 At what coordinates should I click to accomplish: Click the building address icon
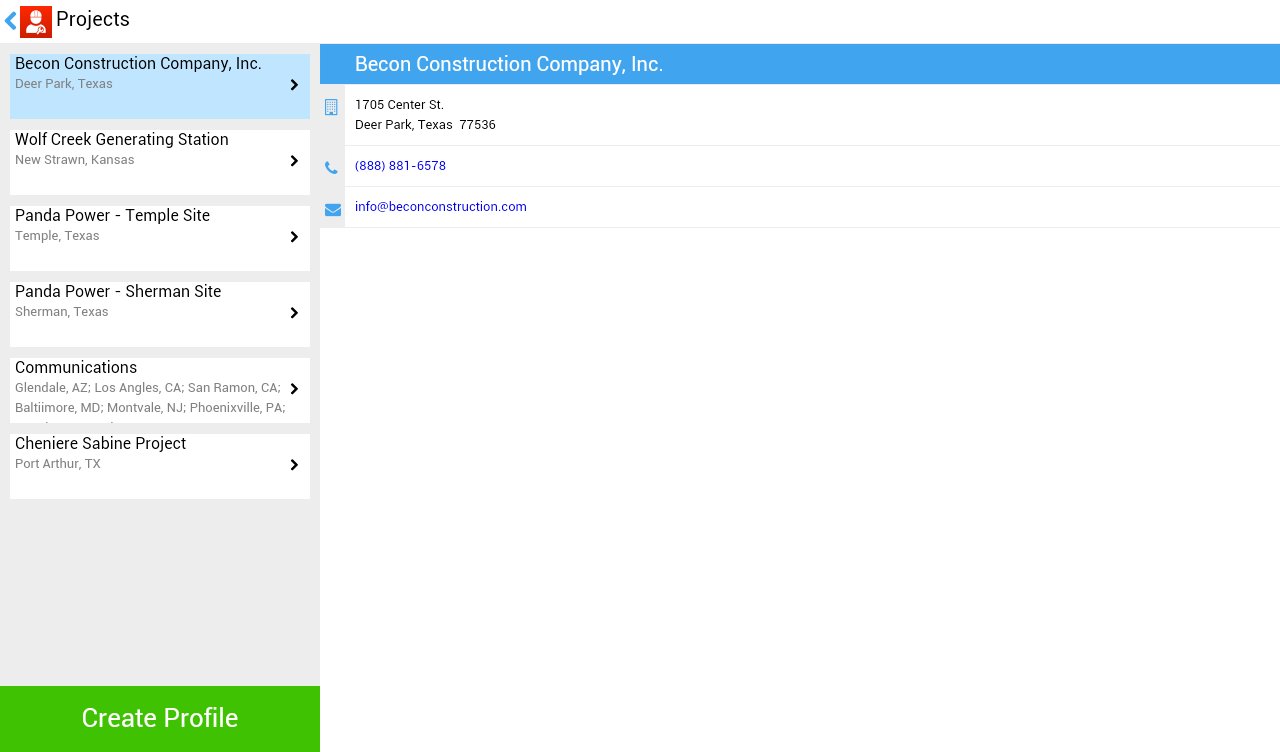coord(332,107)
